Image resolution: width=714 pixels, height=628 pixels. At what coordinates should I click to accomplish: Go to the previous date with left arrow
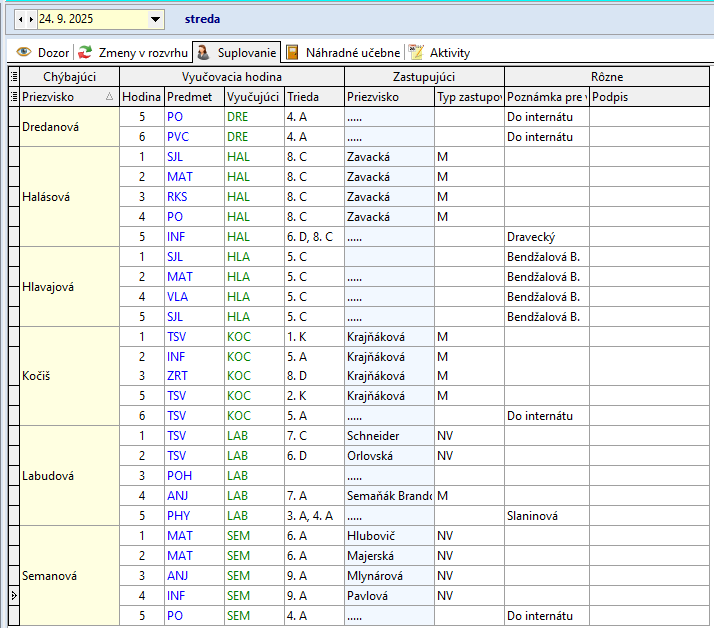pos(21,19)
